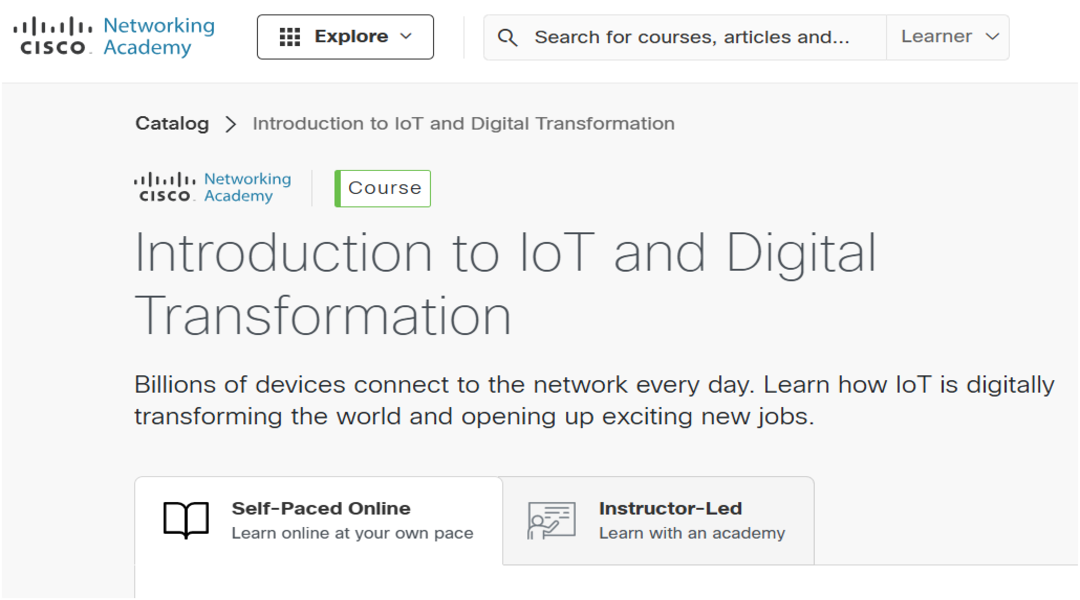The height and width of the screenshot is (600, 1080).
Task: Click "Learn with an academy" subtitle
Action: pyautogui.click(x=692, y=533)
